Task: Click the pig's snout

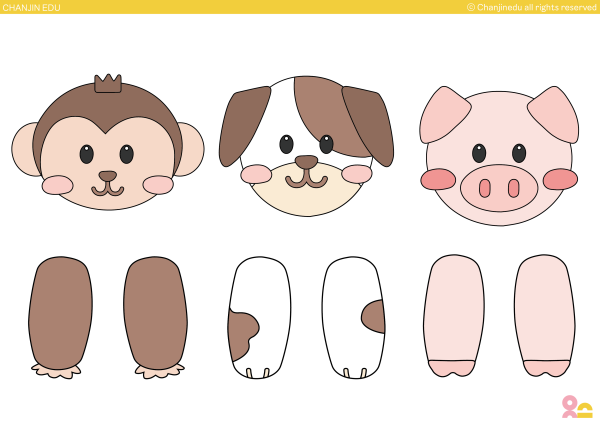Action: [499, 188]
